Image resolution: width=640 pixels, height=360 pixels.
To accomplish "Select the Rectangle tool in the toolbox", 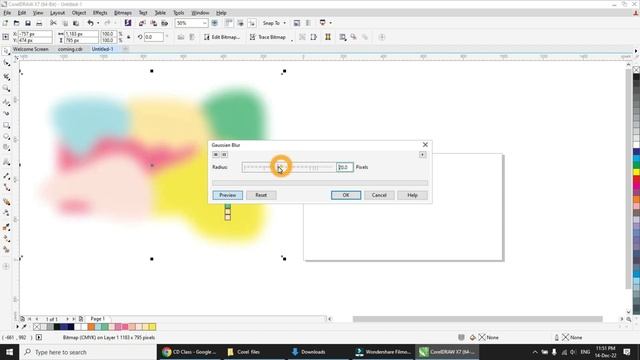I will click(6, 125).
